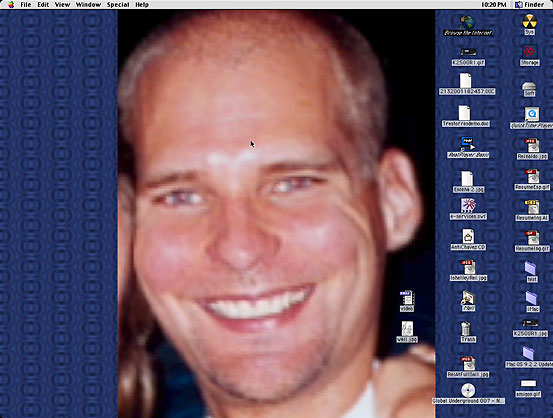Select the Storage disk icon
This screenshot has width=553, height=418.
[529, 52]
